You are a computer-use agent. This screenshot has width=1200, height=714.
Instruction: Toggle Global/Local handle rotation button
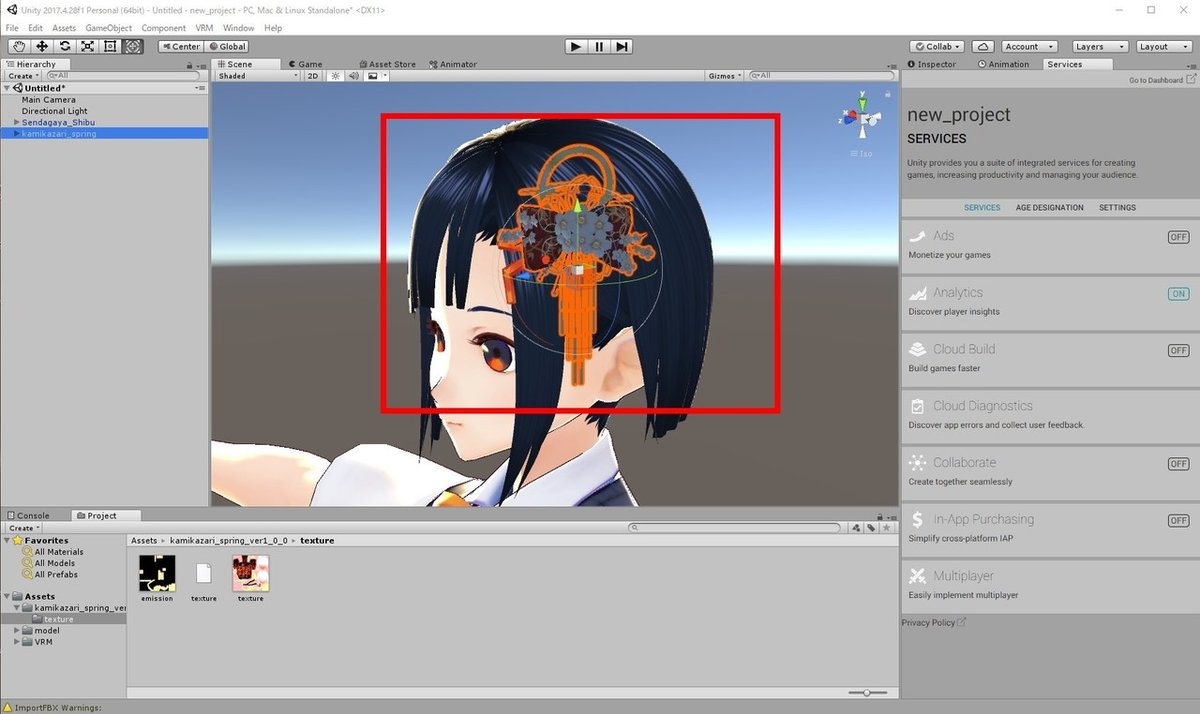[227, 46]
